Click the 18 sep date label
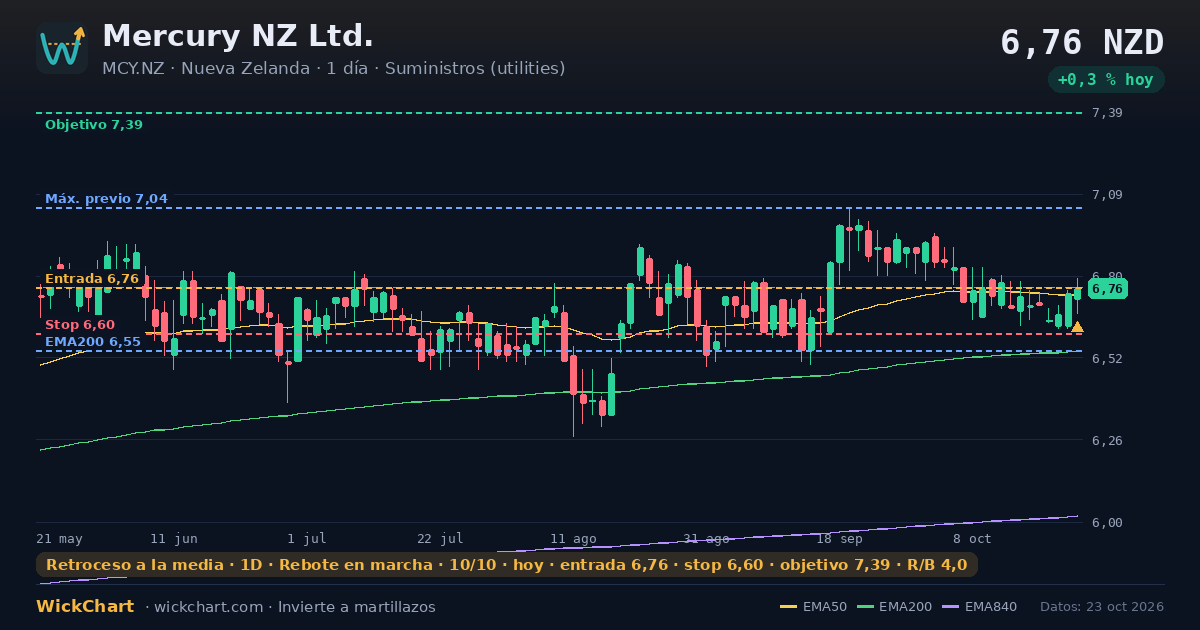Screen dimensions: 1200x630 (x=839, y=539)
